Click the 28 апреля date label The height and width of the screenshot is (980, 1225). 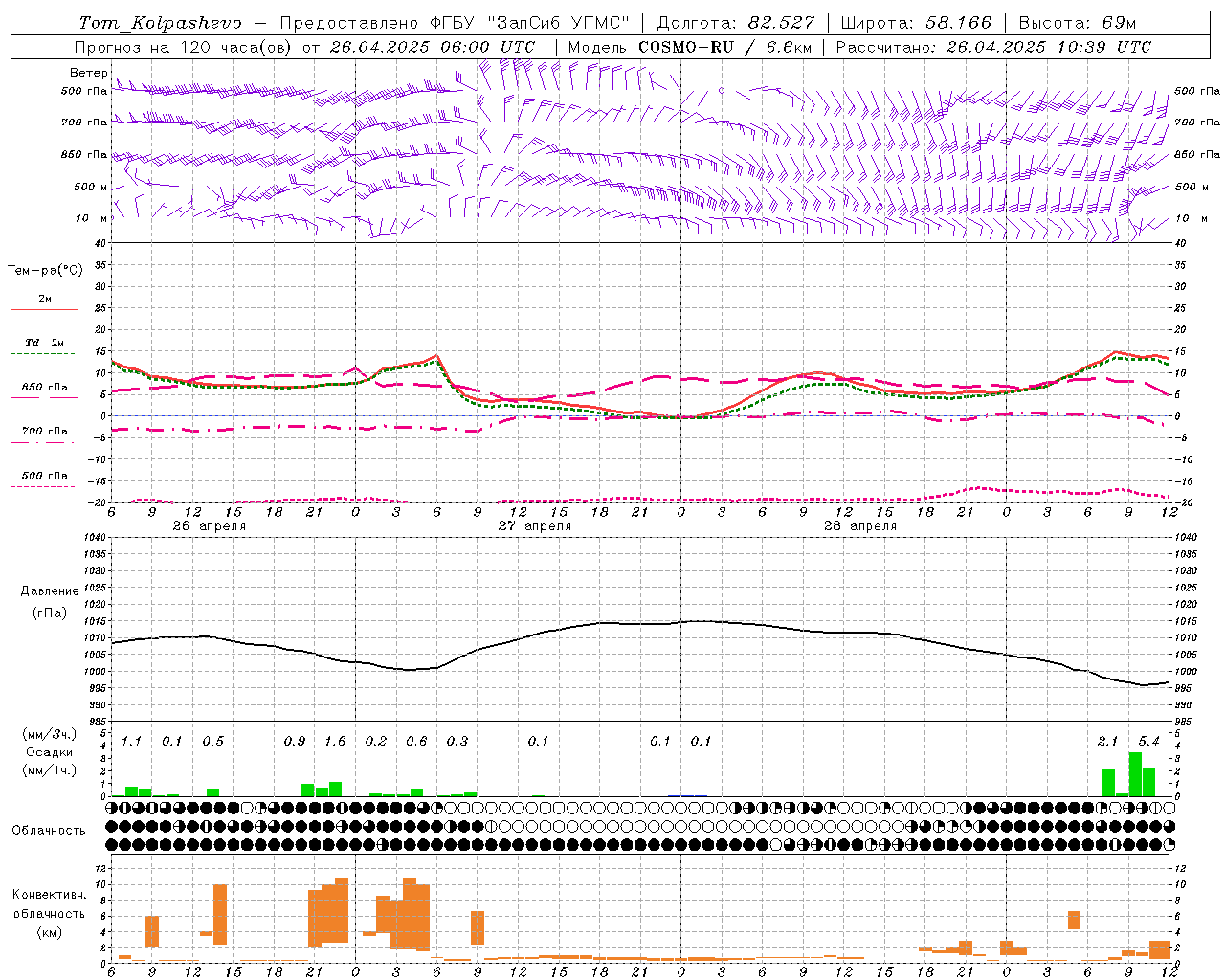coord(860,526)
